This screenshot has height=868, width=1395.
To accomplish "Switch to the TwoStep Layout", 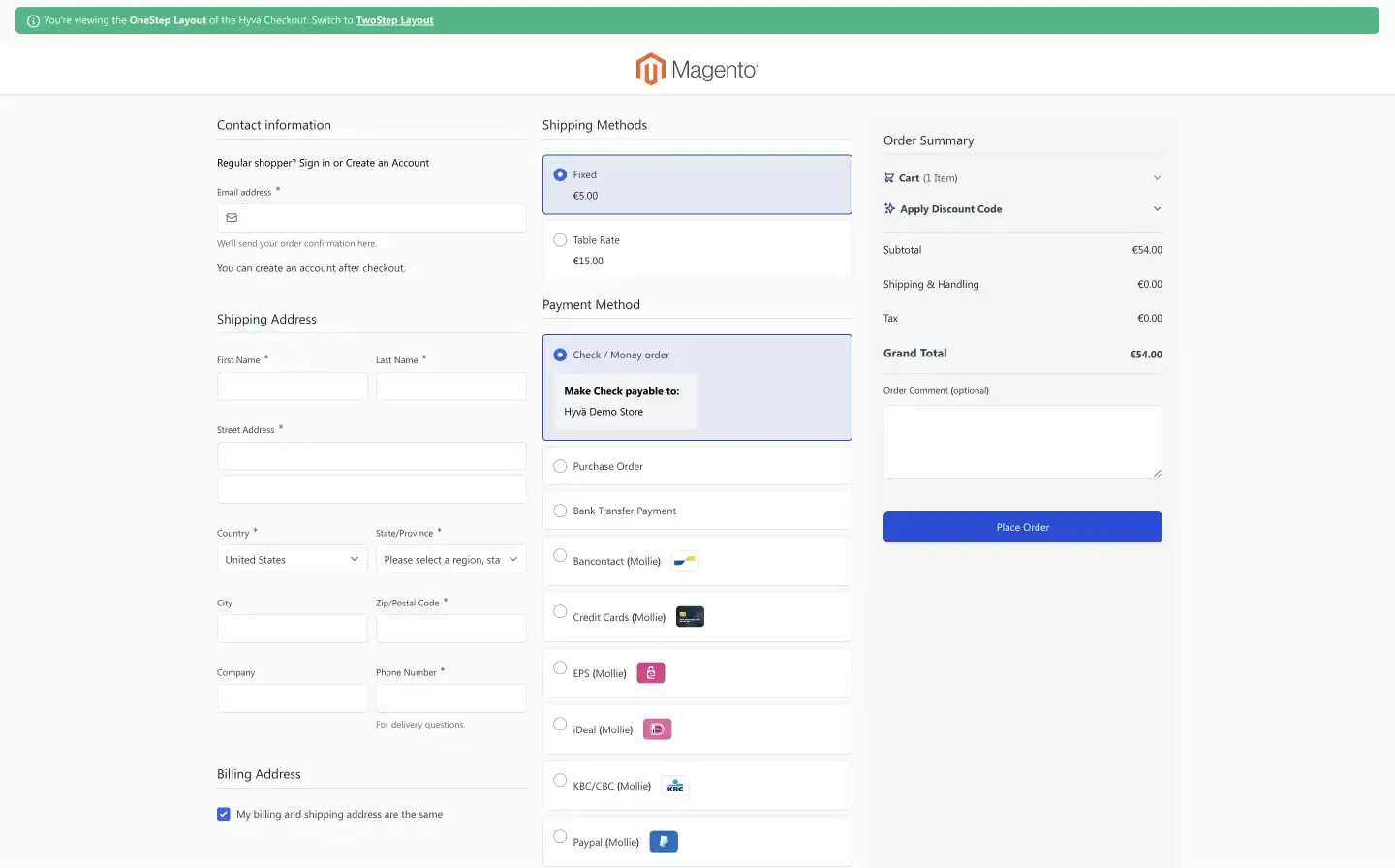I will pyautogui.click(x=394, y=19).
